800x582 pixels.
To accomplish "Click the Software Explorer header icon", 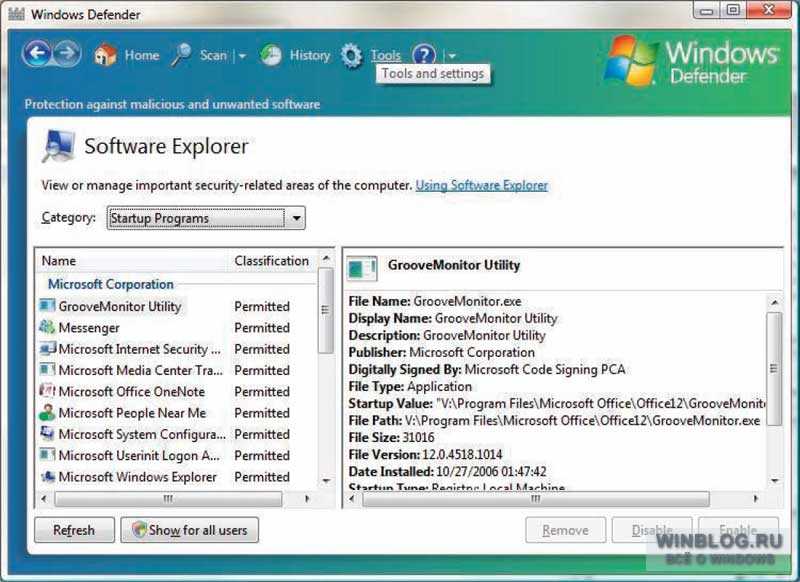I will [x=58, y=146].
